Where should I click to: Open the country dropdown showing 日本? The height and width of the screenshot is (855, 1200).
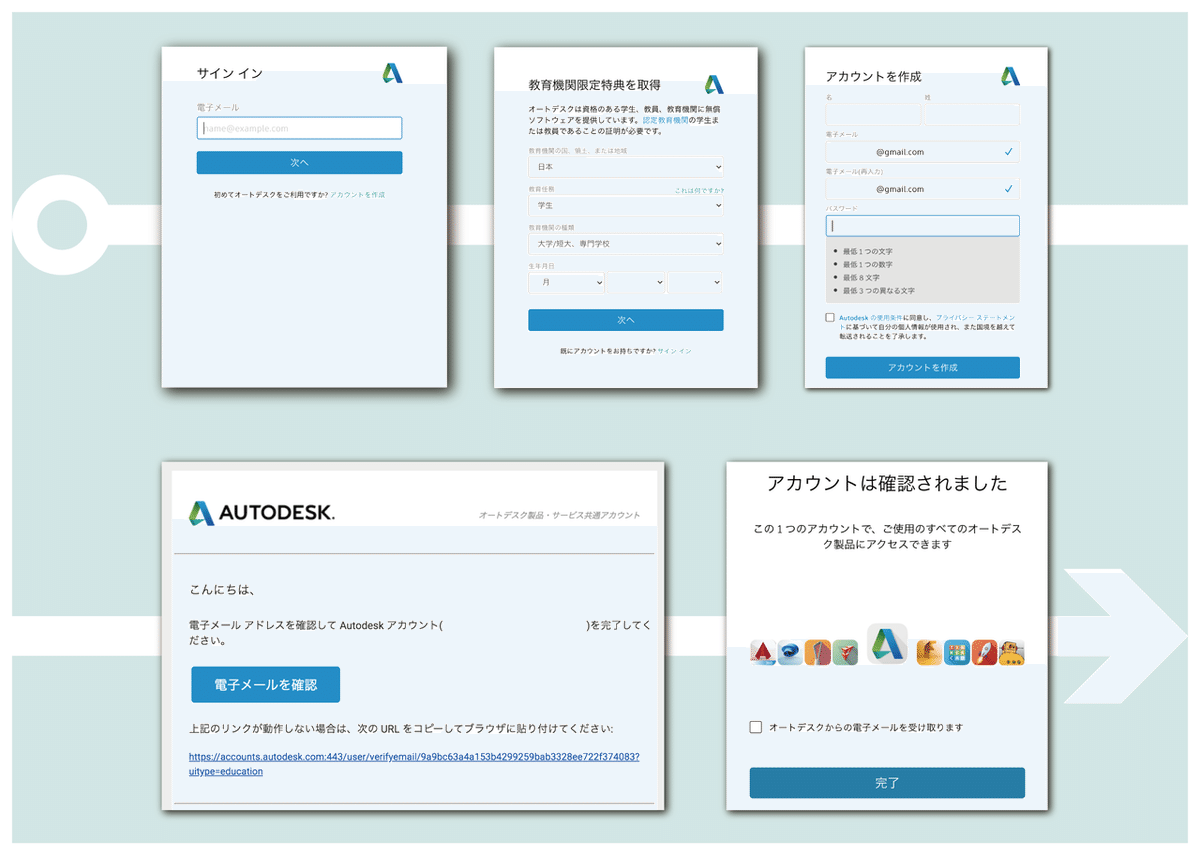pos(626,167)
